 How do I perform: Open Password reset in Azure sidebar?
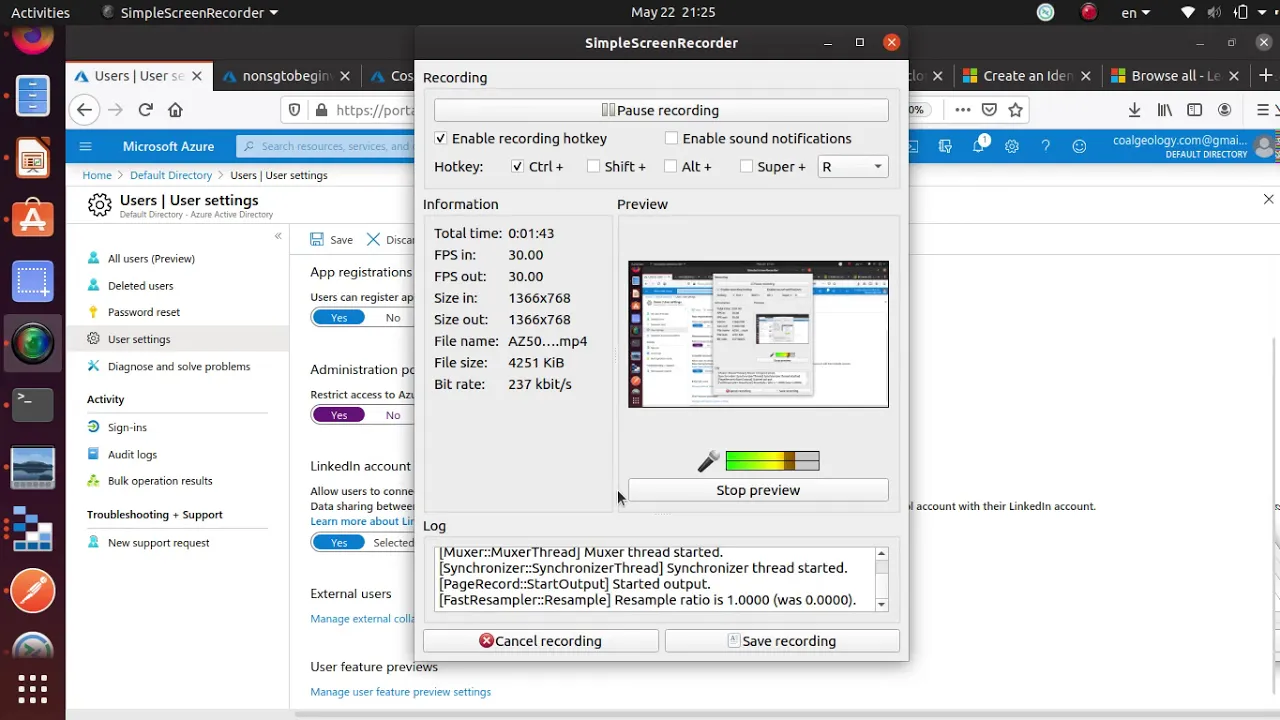coord(144,312)
